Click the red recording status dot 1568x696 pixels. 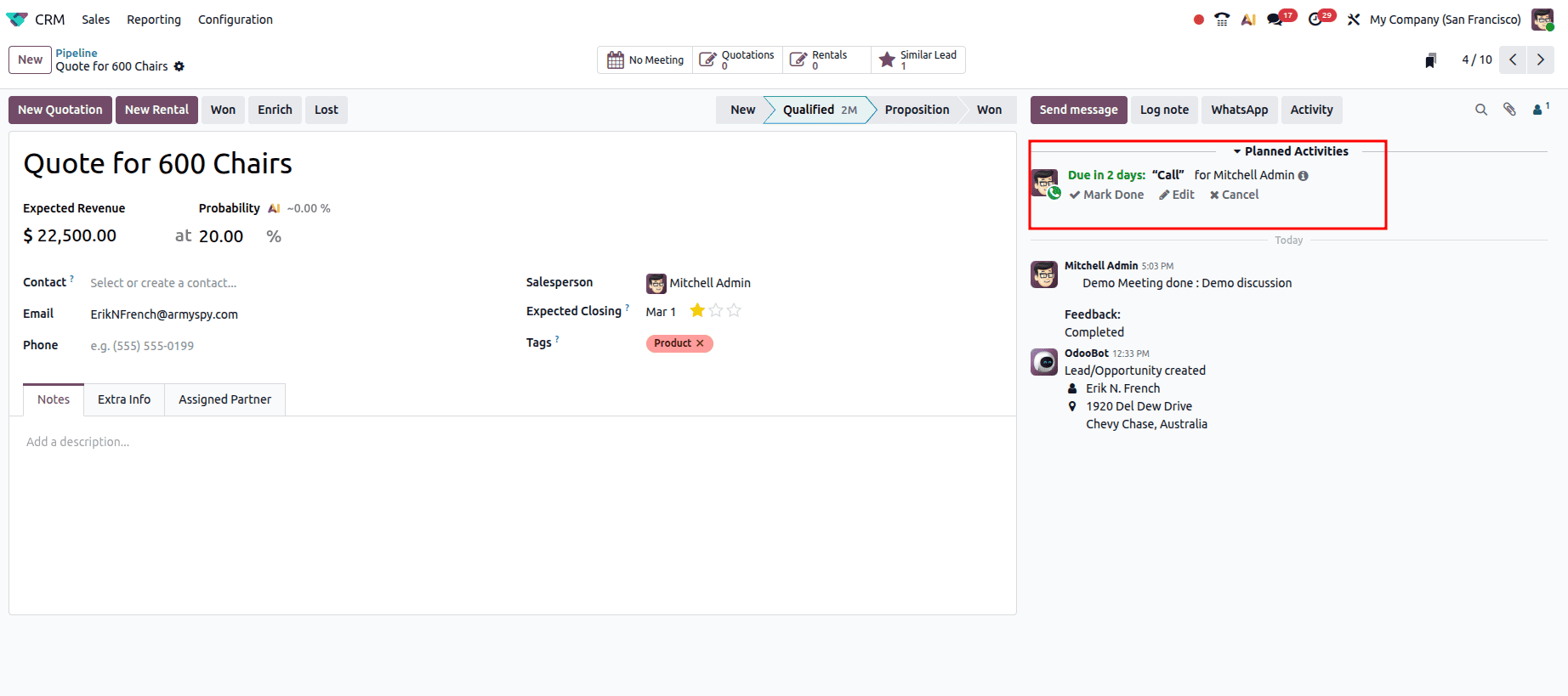coord(1199,20)
